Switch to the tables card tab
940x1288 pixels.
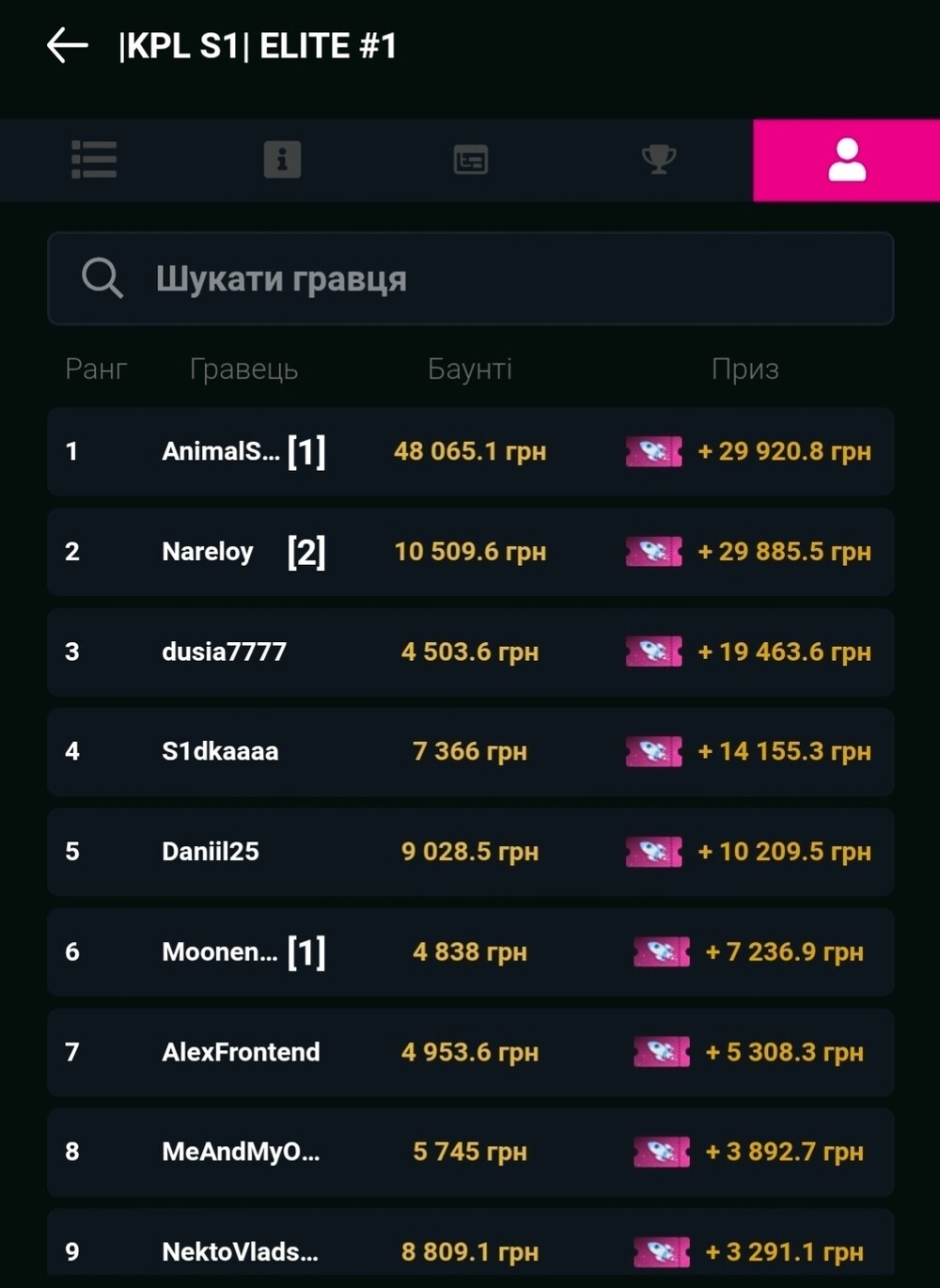(x=470, y=160)
